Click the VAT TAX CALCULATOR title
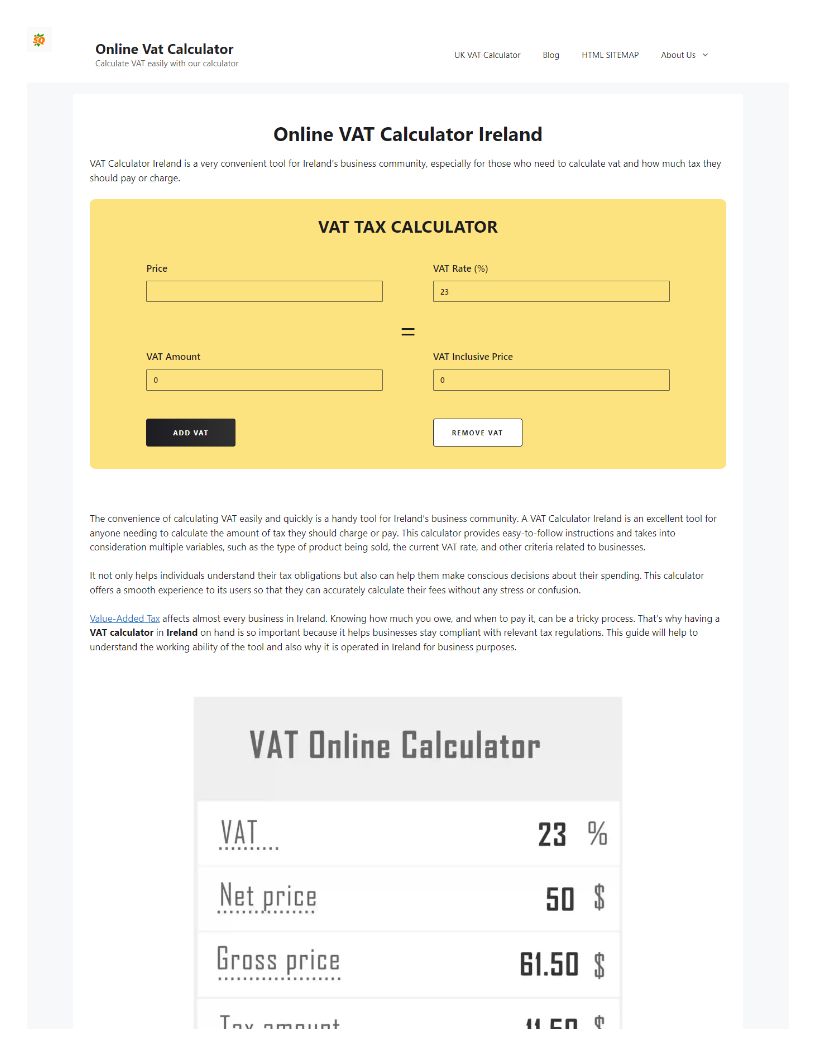 click(x=408, y=227)
